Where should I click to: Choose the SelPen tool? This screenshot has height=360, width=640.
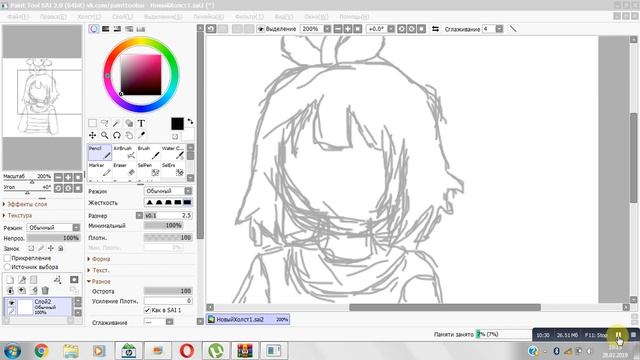(149, 169)
